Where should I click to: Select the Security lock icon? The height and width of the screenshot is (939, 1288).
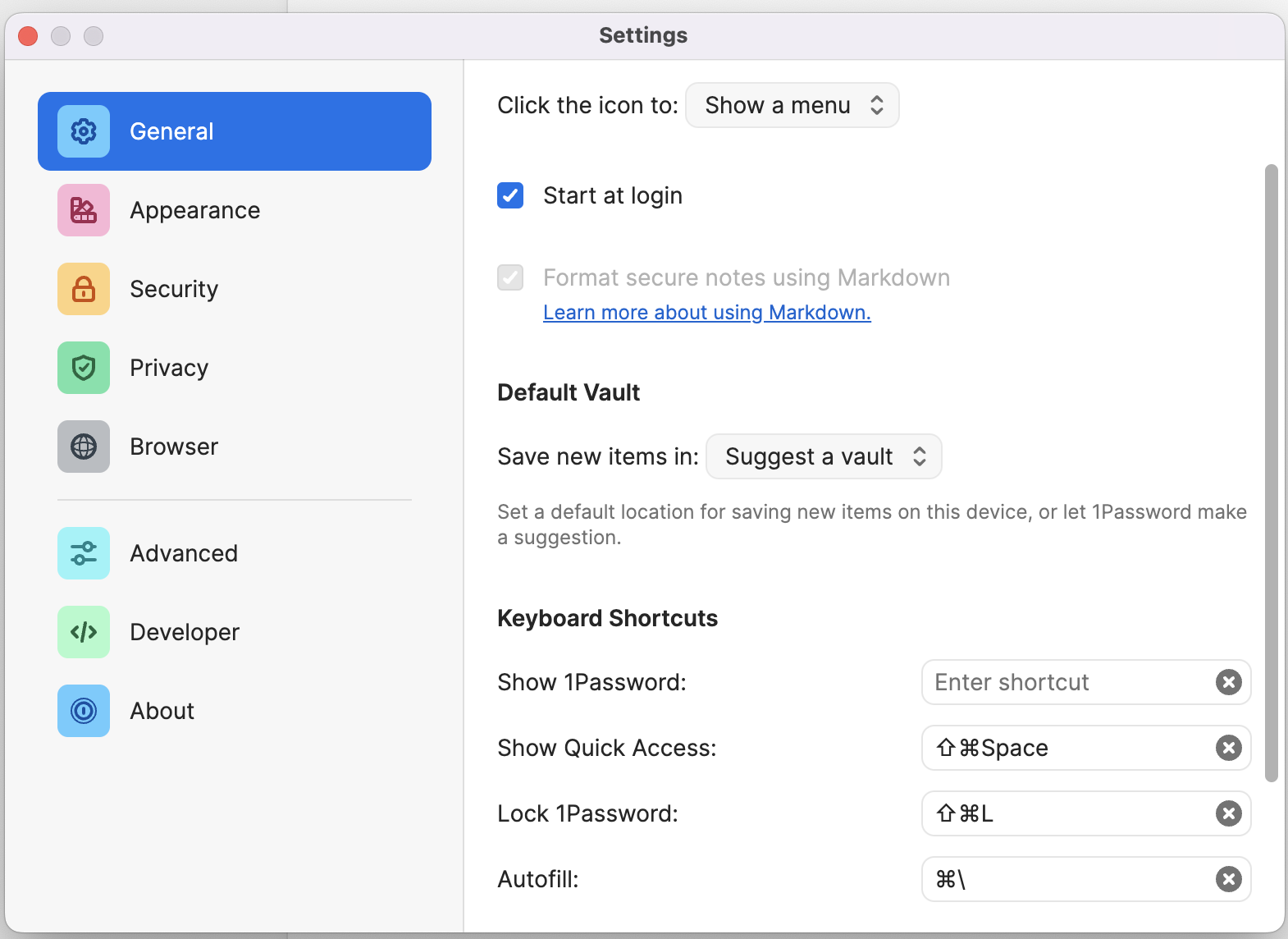(84, 289)
